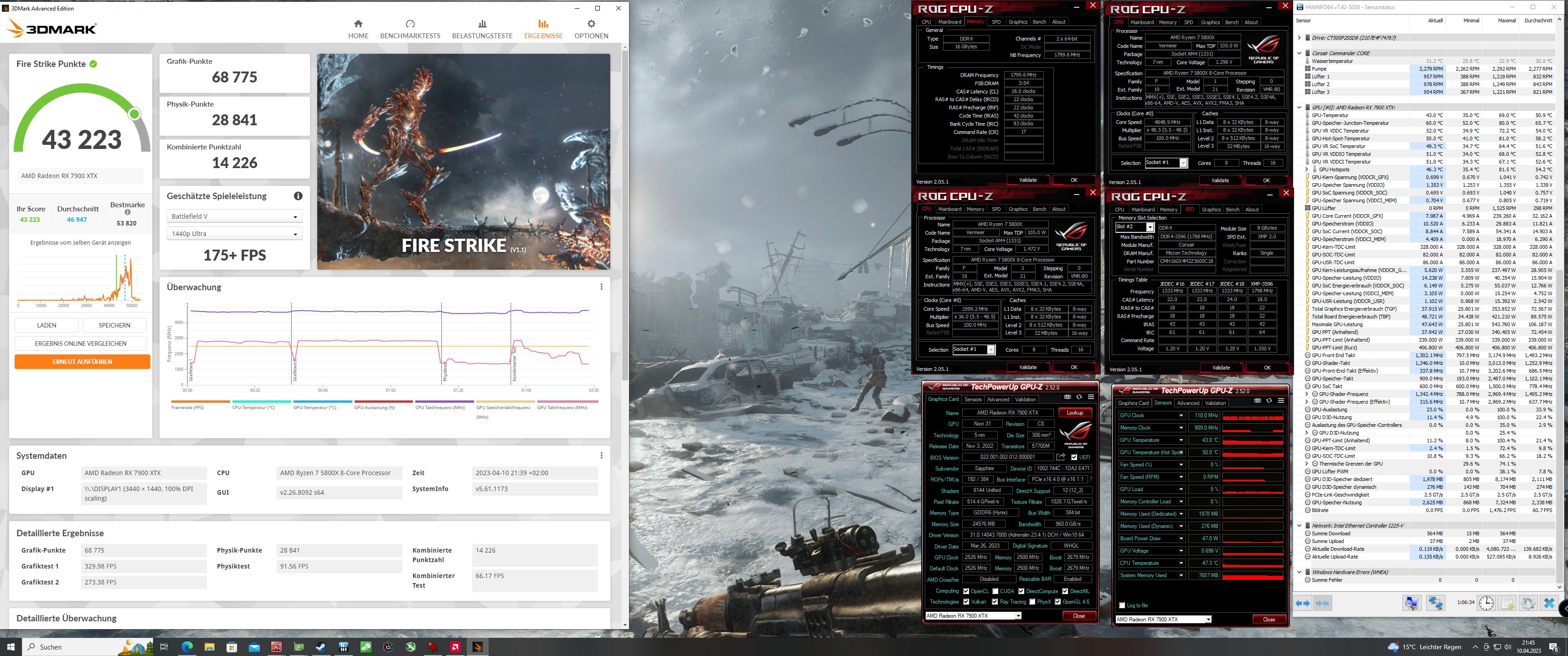This screenshot has width=1568, height=656.
Task: Open ROG CPU-Z from the taskbar
Action: click(276, 646)
